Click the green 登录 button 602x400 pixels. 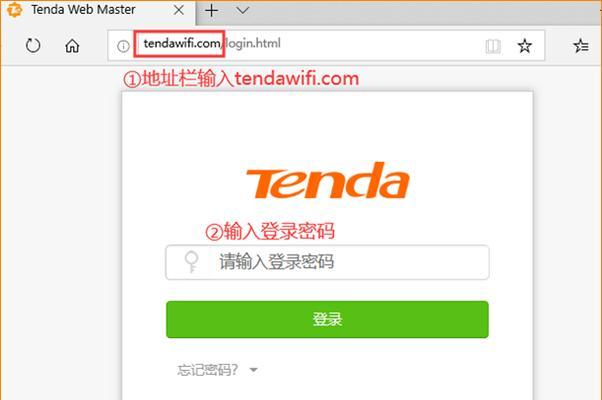(327, 319)
